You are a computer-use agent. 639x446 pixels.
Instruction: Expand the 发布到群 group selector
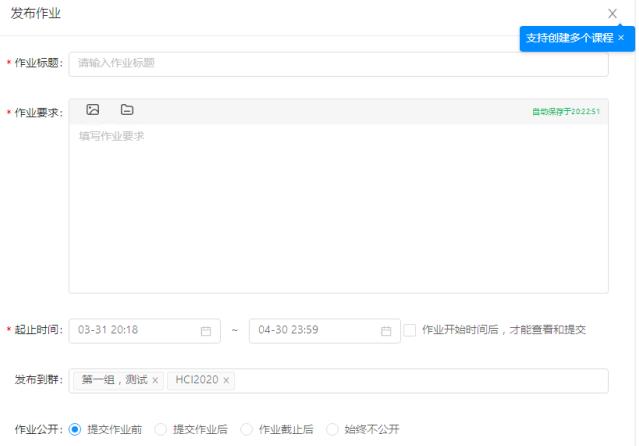pos(420,381)
